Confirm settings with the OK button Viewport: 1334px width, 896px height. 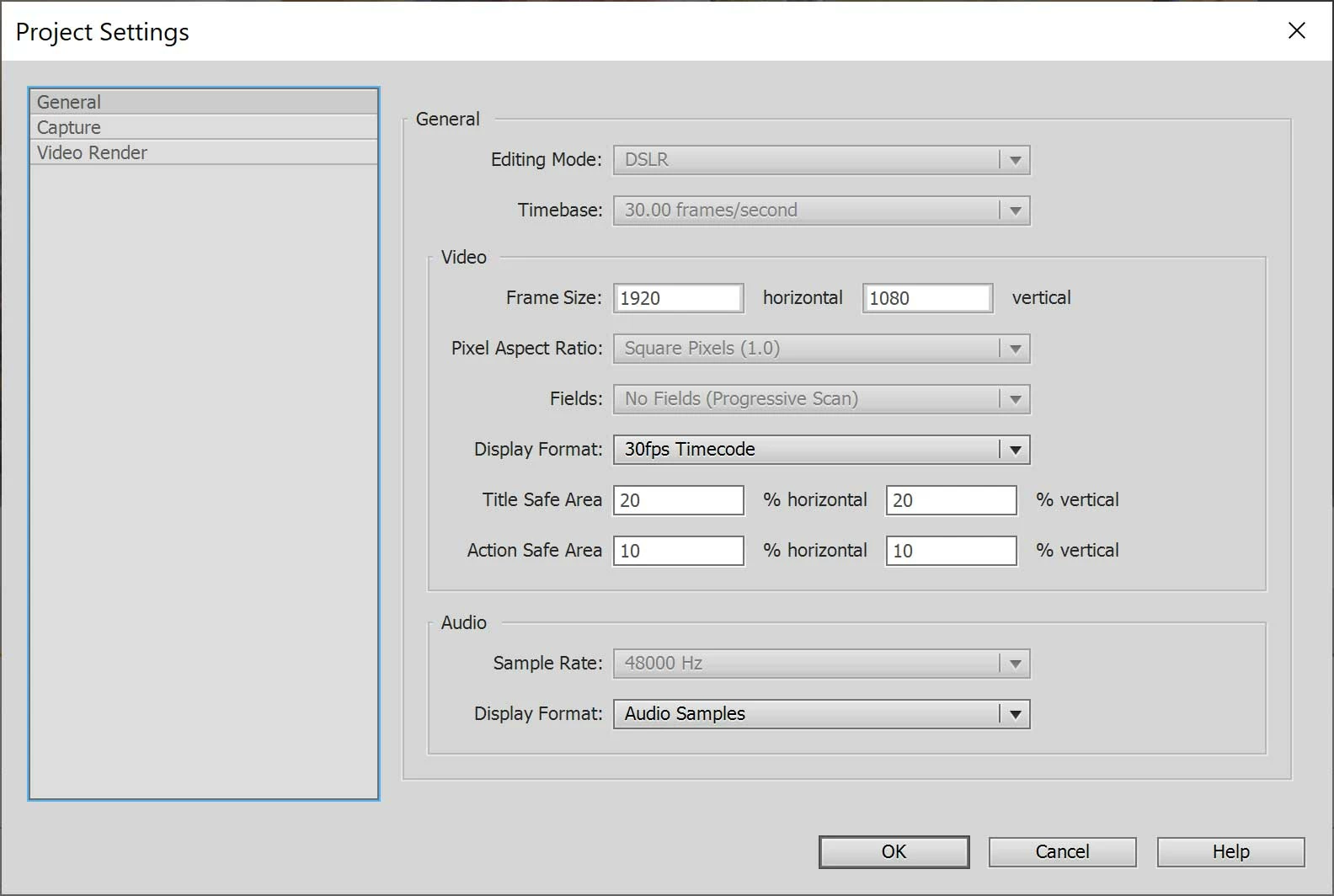[x=894, y=851]
